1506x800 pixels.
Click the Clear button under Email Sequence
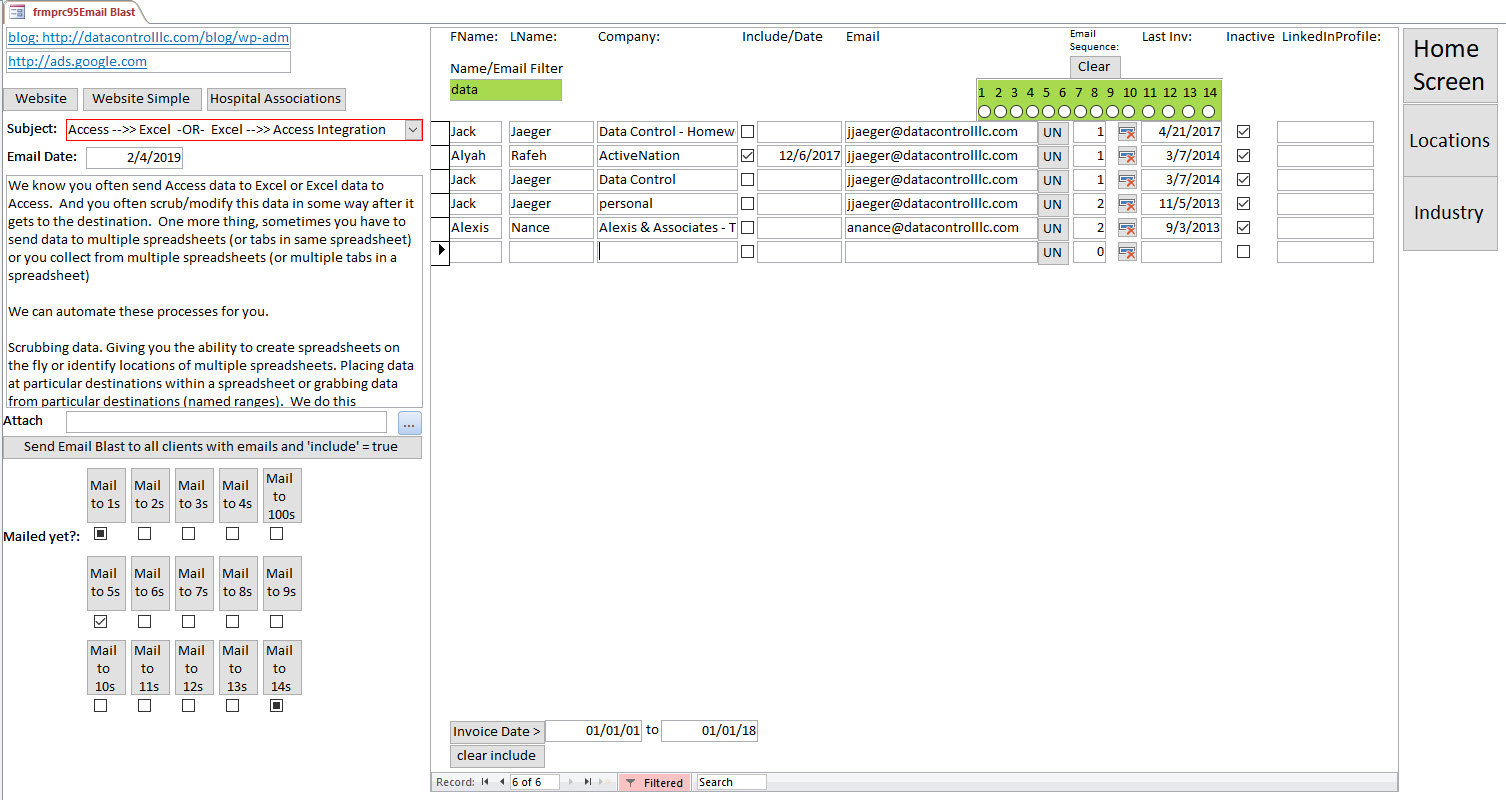point(1095,66)
